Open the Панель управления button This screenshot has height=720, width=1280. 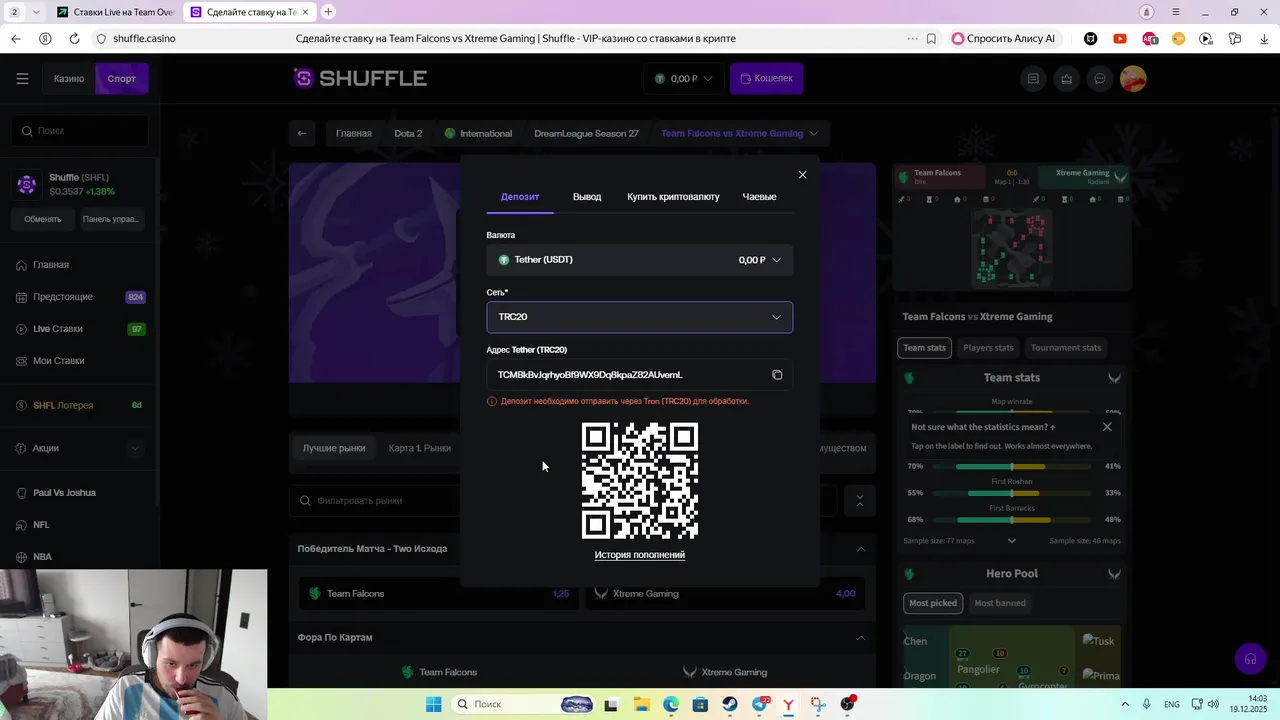click(111, 219)
